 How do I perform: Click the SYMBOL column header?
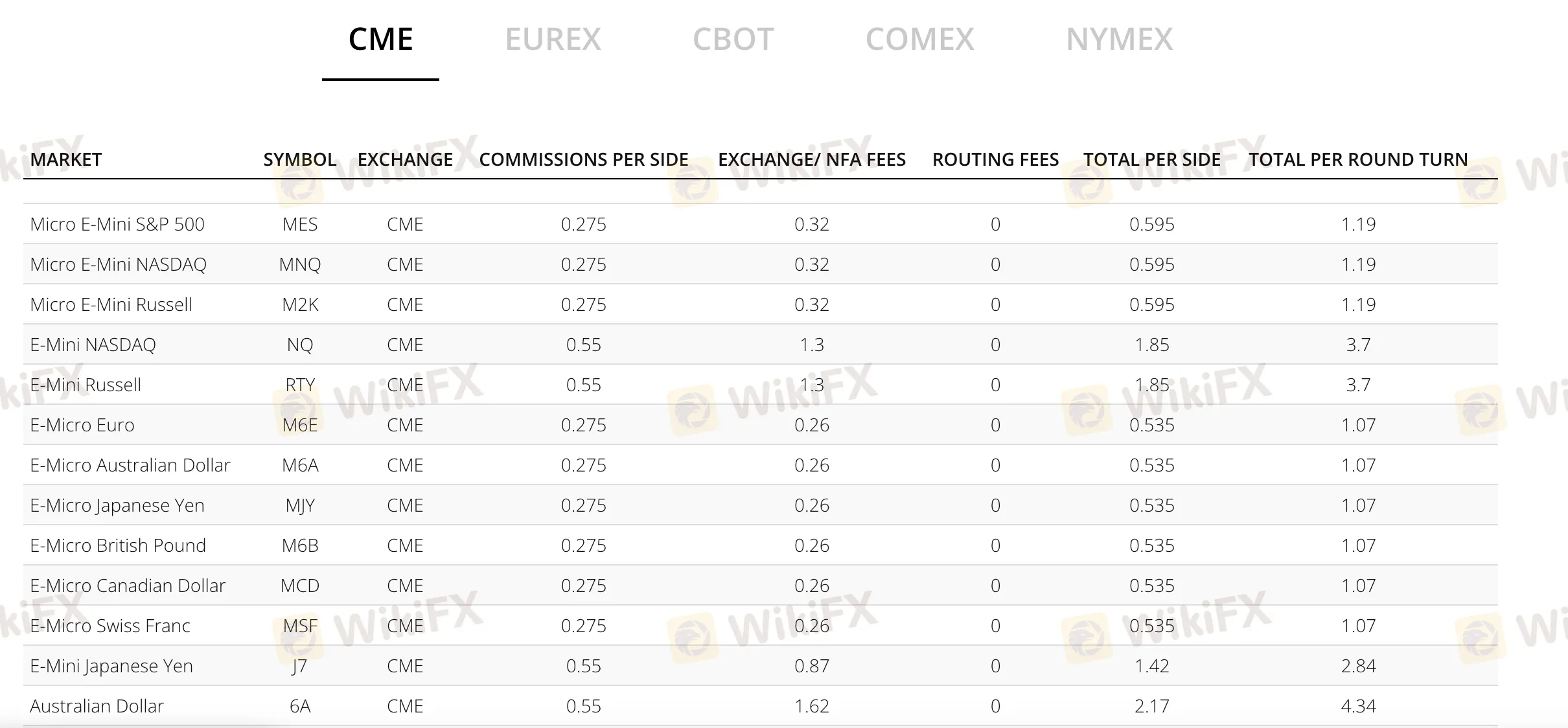299,159
